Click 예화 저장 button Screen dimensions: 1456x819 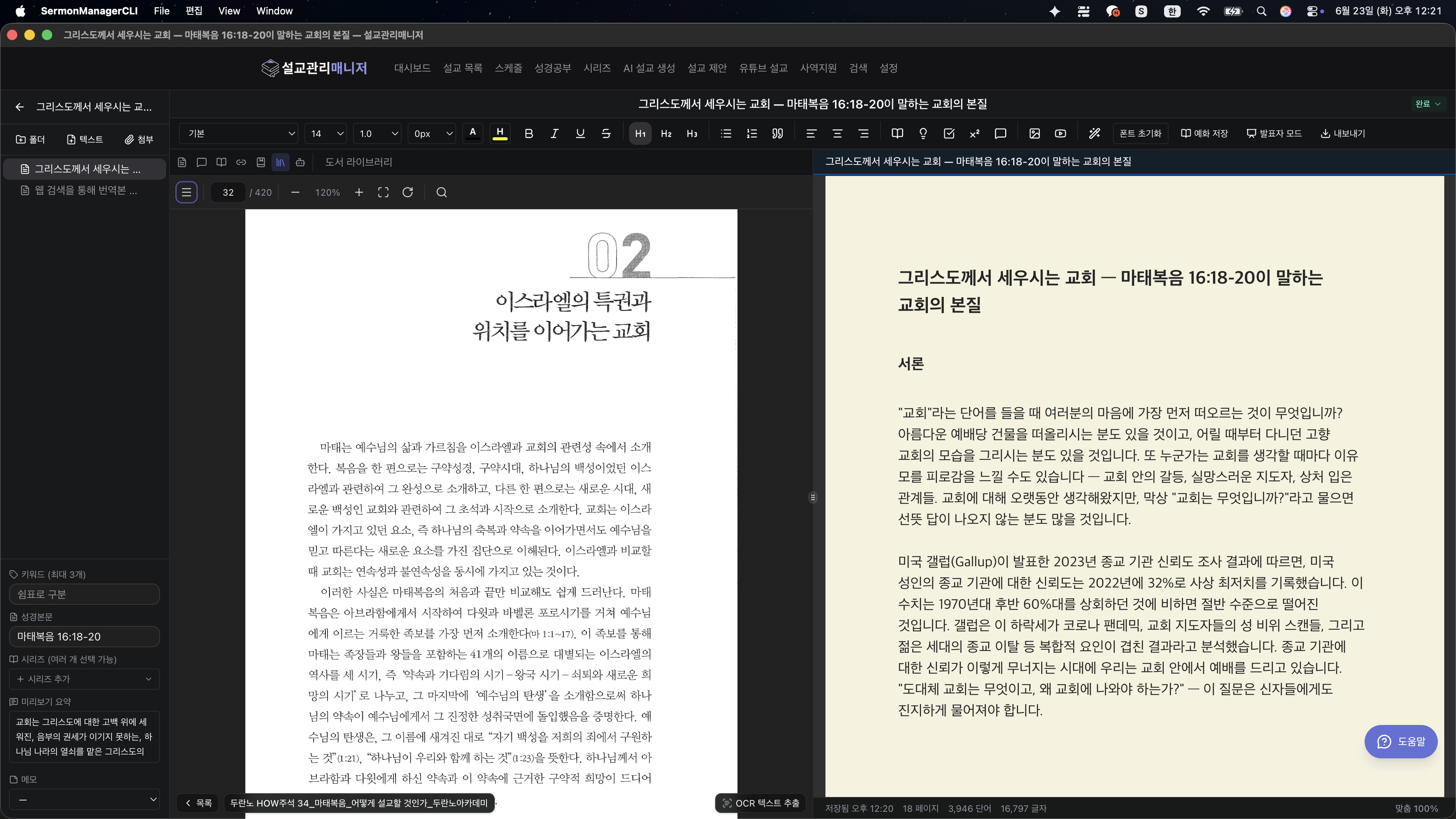[x=1205, y=133]
